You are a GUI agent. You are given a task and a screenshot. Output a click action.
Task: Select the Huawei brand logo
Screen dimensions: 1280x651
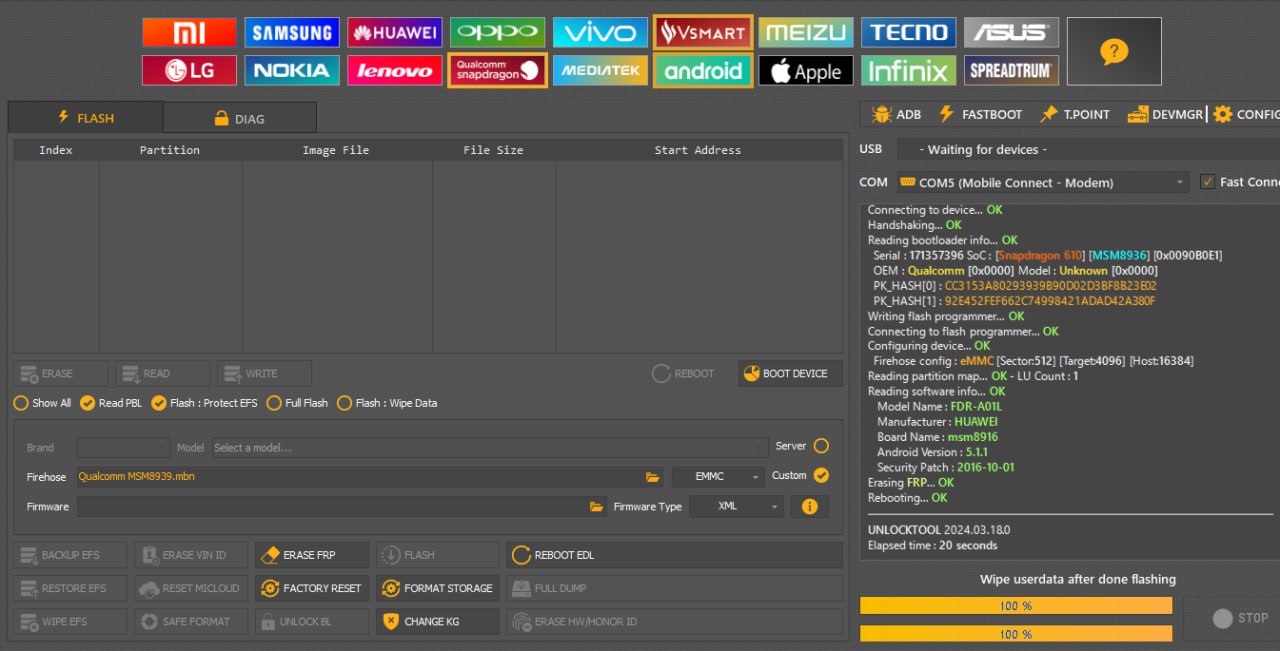[395, 32]
